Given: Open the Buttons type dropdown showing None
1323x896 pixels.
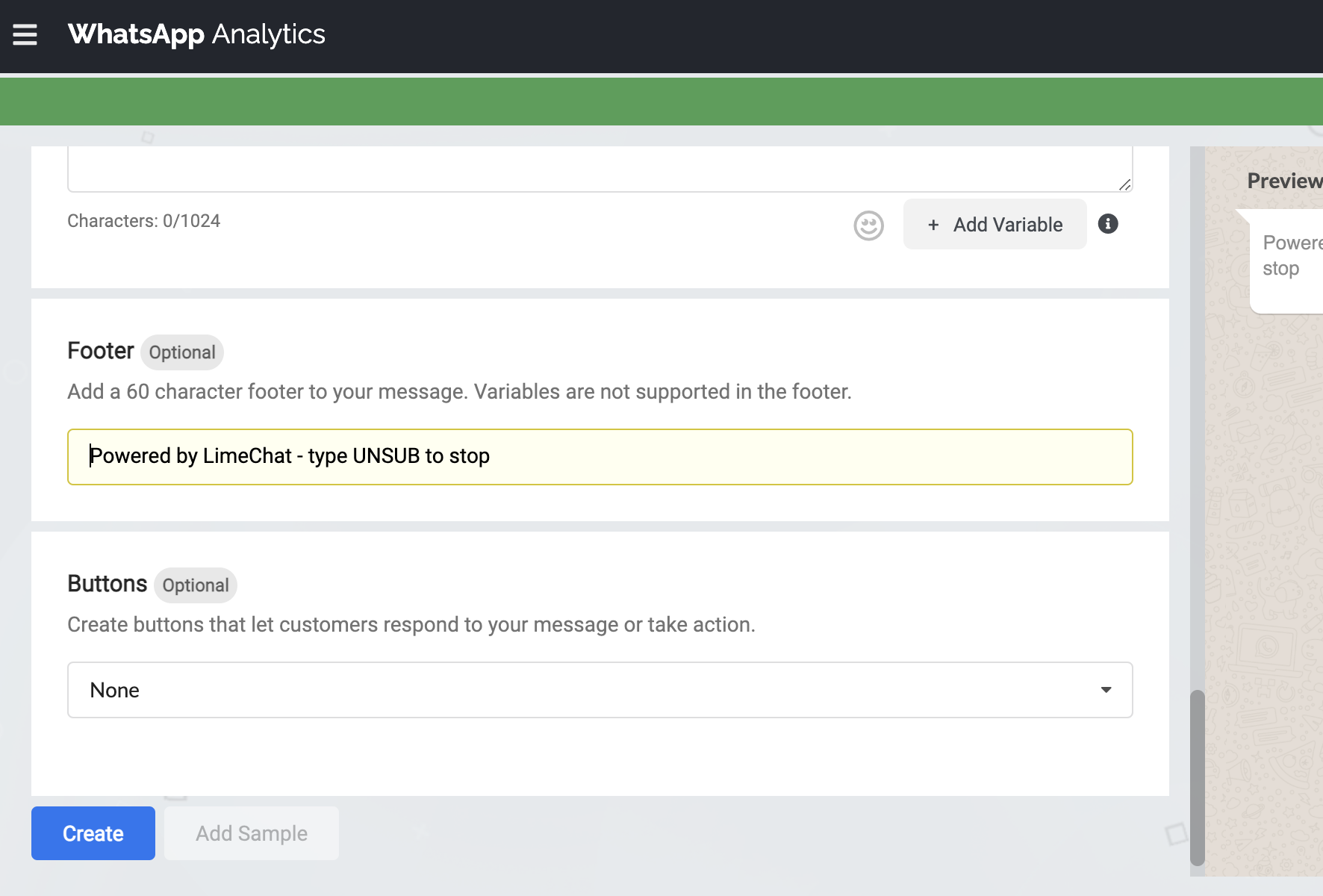Looking at the screenshot, I should tap(600, 690).
